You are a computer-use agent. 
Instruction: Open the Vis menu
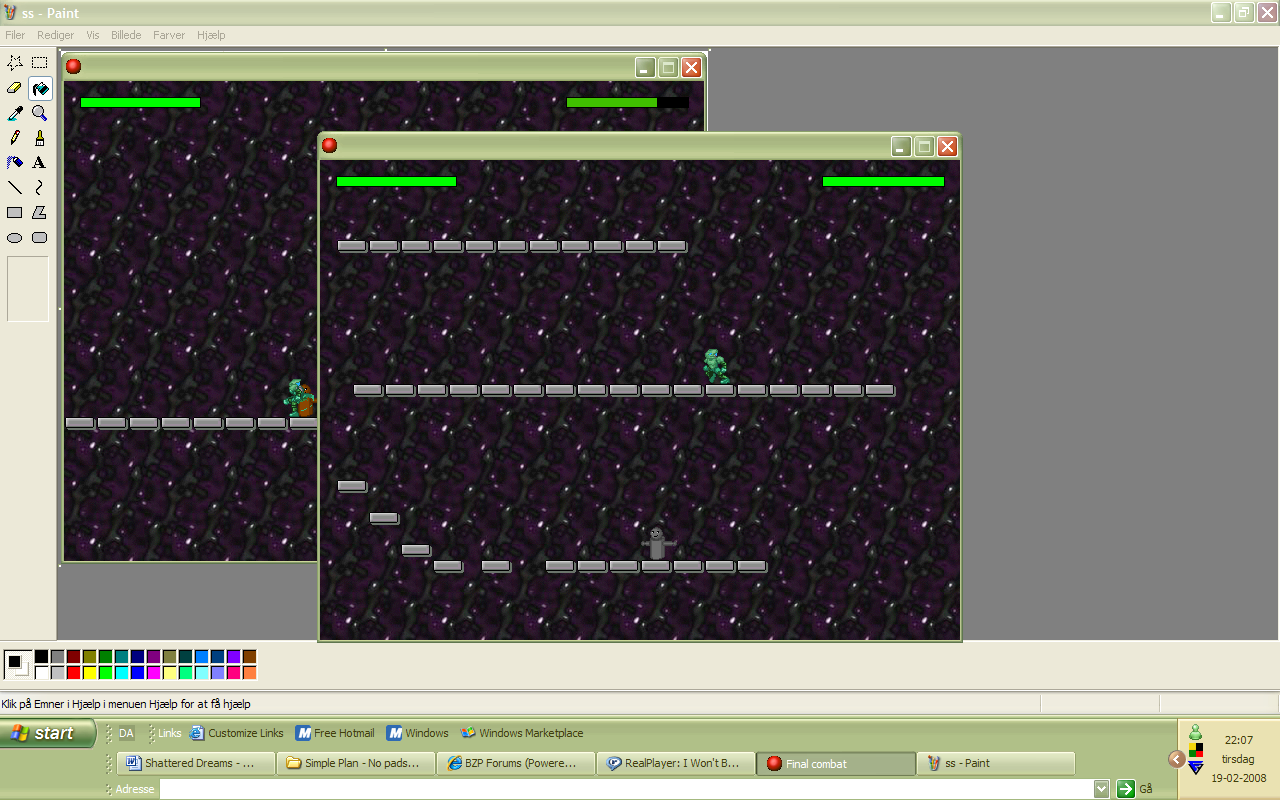point(93,35)
